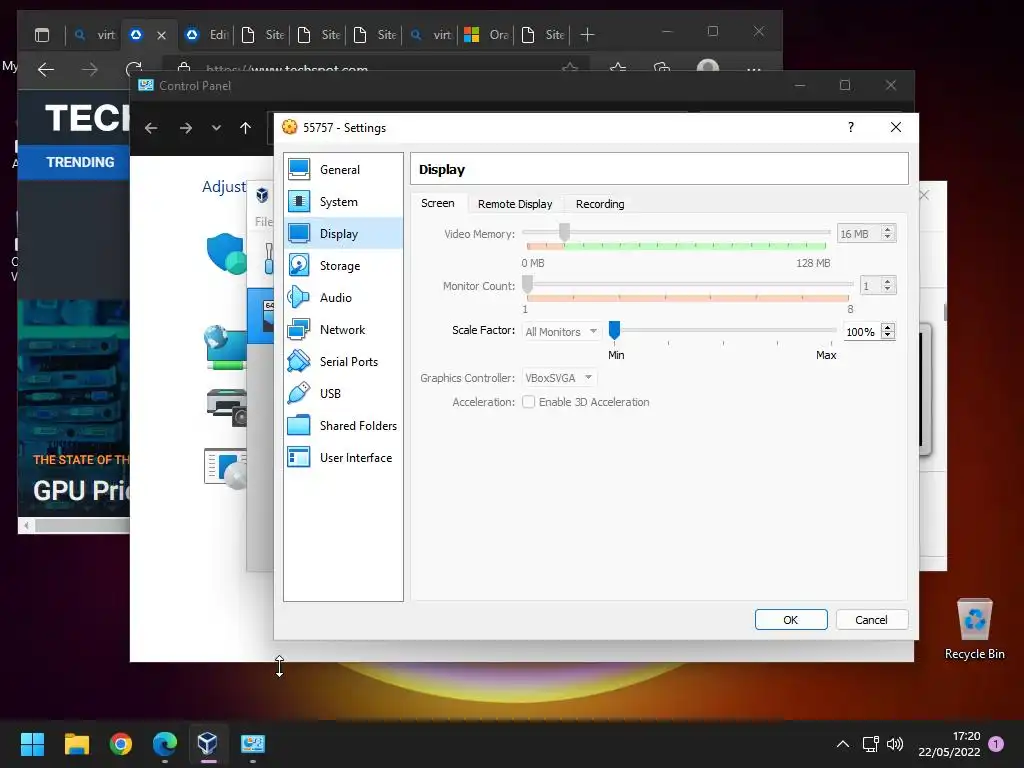This screenshot has height=768, width=1024.
Task: Switch to Edge tab titled Edi
Action: [x=206, y=35]
